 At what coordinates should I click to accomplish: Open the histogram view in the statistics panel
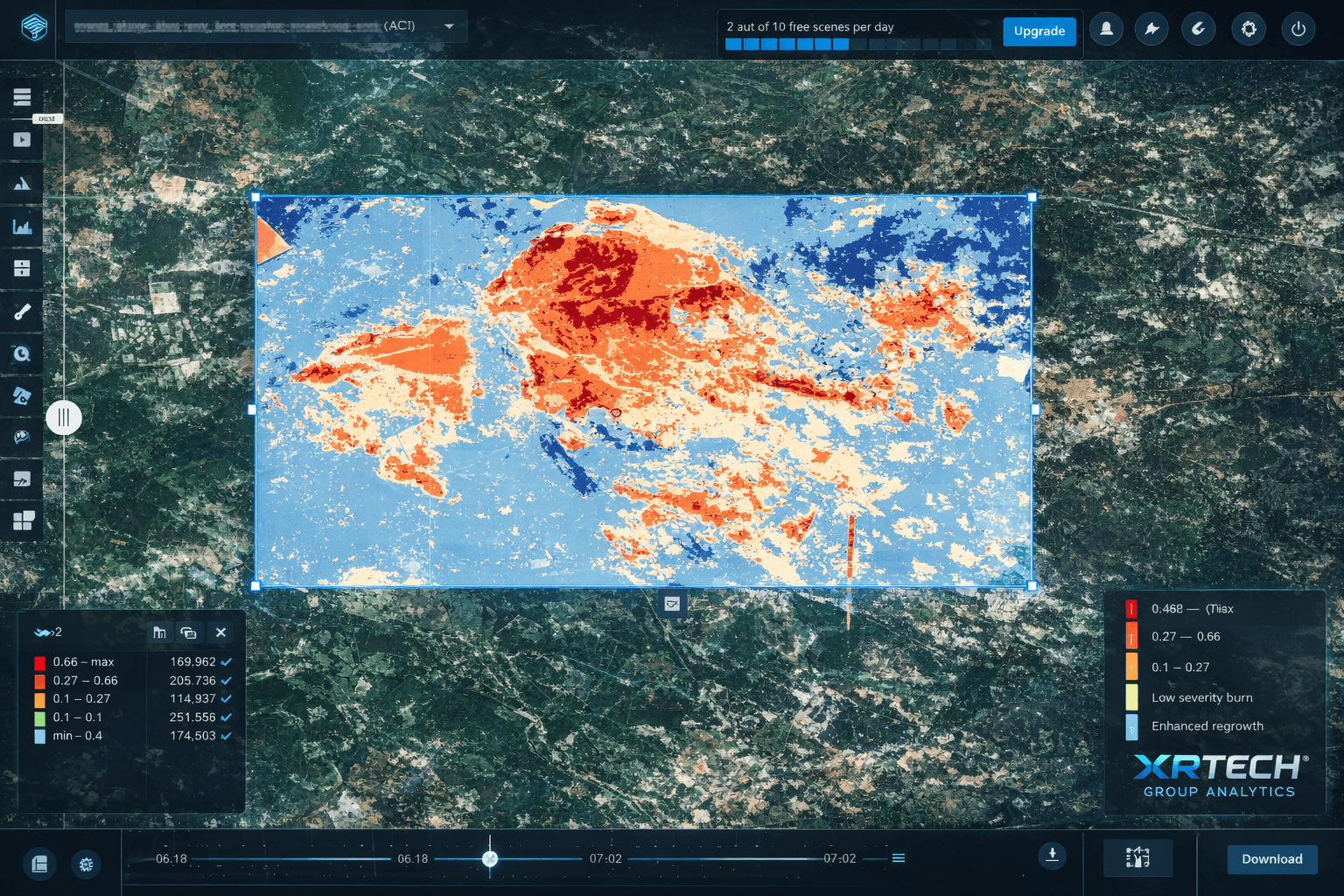tap(160, 632)
